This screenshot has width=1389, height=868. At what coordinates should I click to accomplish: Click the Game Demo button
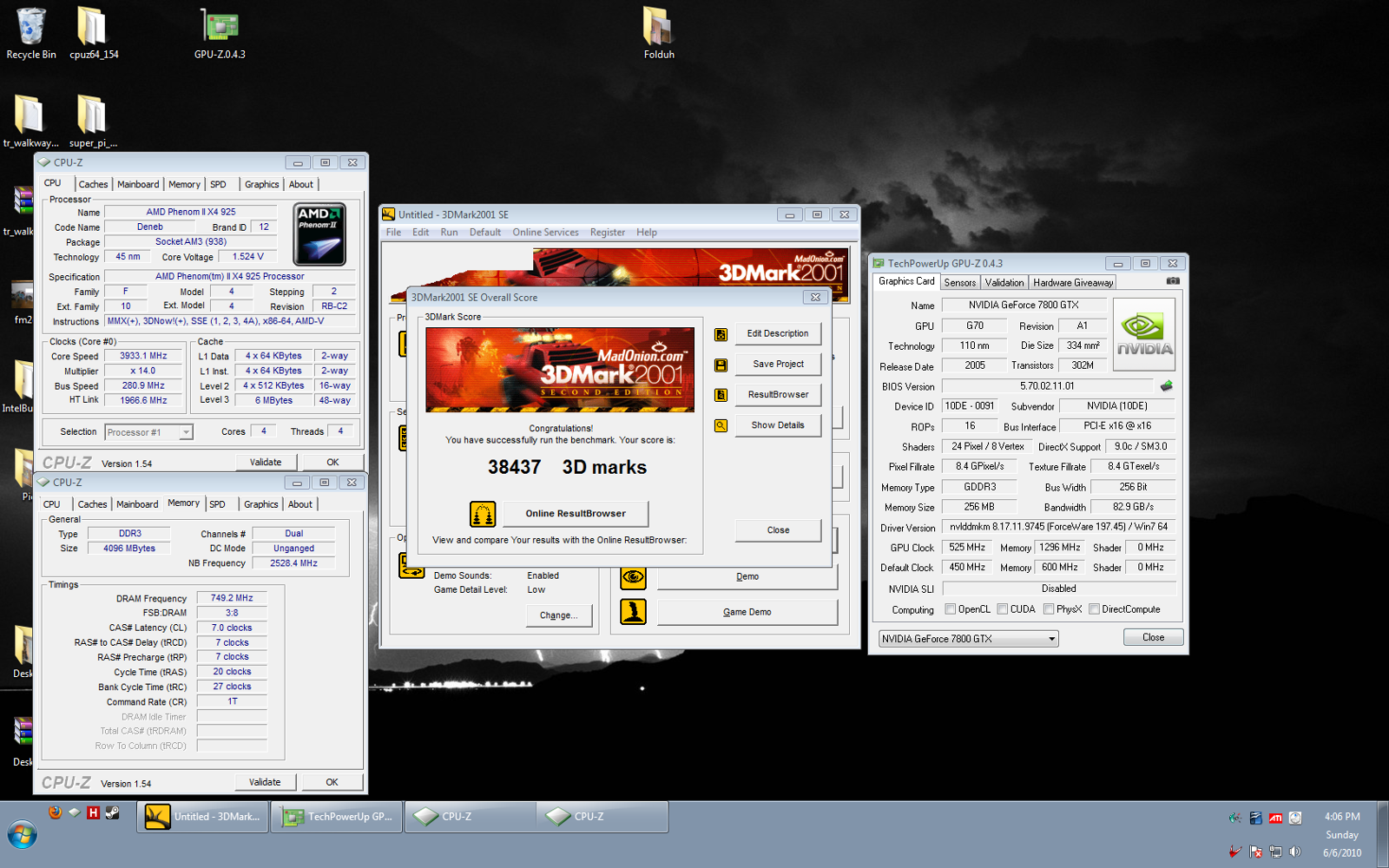click(x=747, y=612)
